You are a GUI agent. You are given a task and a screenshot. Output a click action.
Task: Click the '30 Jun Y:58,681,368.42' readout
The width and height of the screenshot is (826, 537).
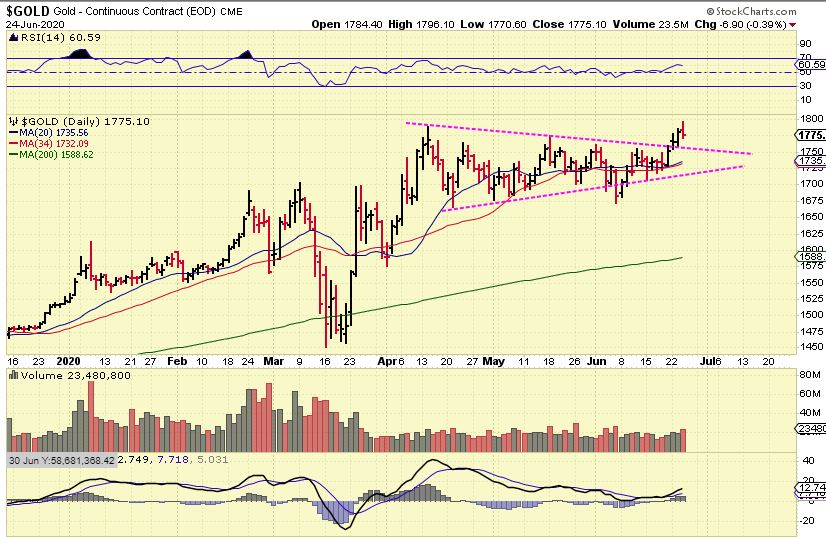(62, 460)
